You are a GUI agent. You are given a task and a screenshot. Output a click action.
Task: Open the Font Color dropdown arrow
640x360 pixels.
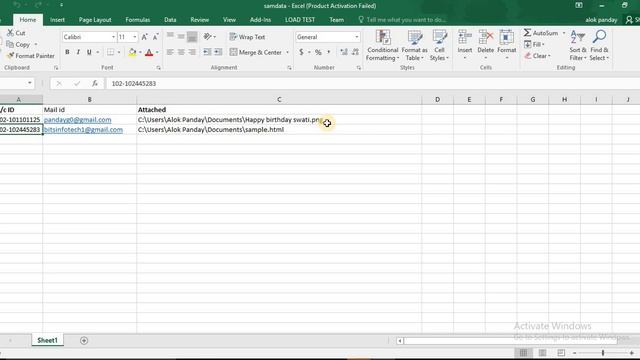(x=157, y=52)
